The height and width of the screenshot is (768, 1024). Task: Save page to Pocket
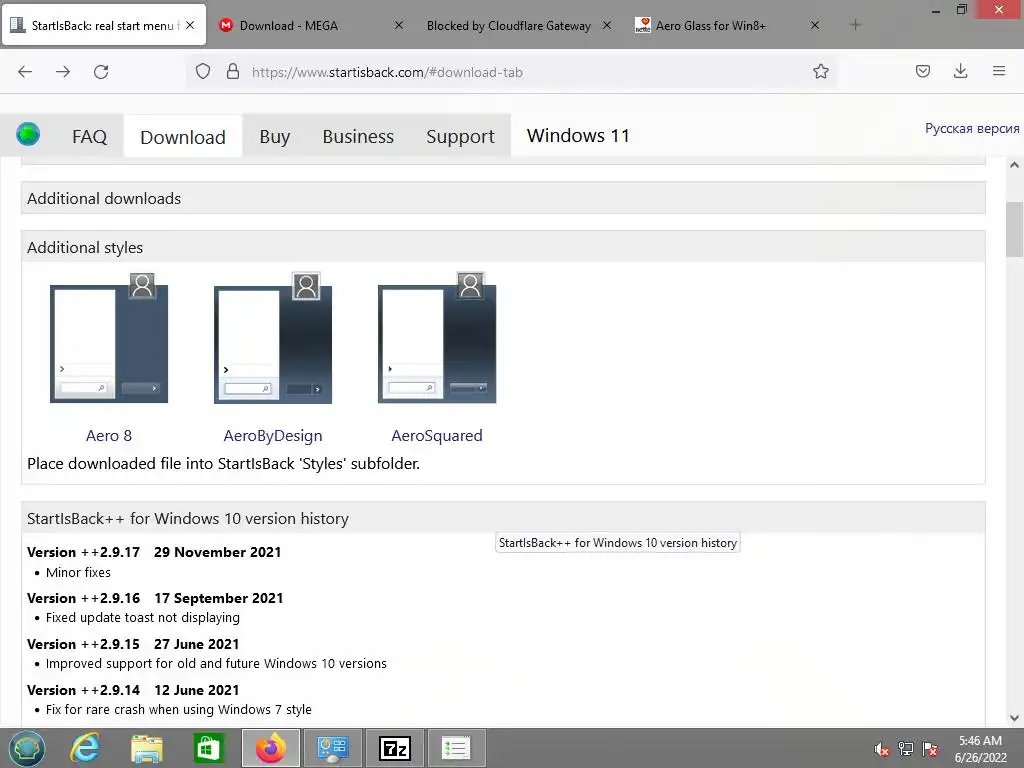923,71
